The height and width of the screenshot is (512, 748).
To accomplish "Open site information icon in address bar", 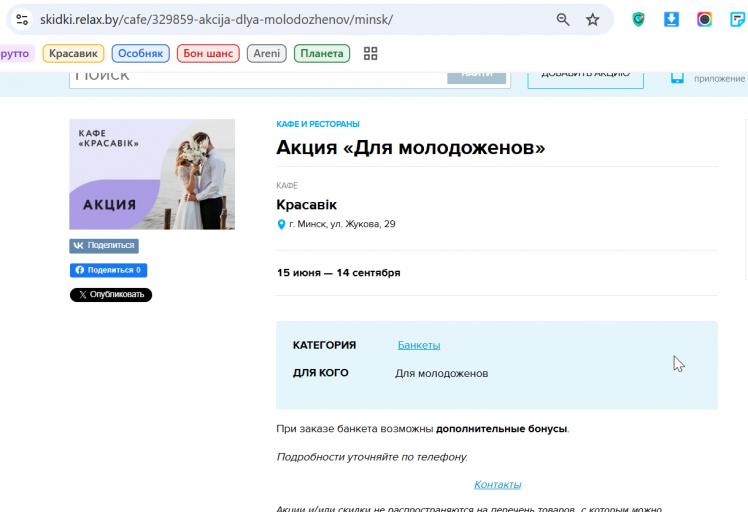I will tap(22, 20).
